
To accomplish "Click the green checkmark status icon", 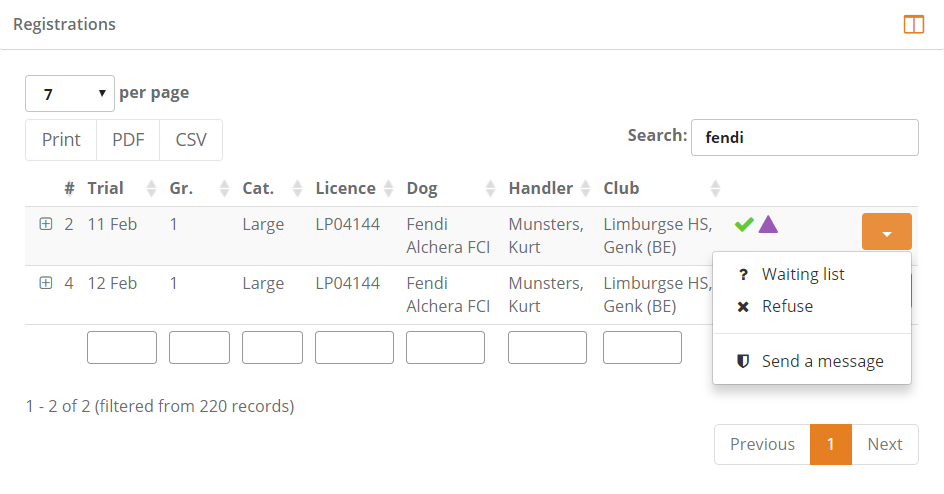I will (743, 224).
